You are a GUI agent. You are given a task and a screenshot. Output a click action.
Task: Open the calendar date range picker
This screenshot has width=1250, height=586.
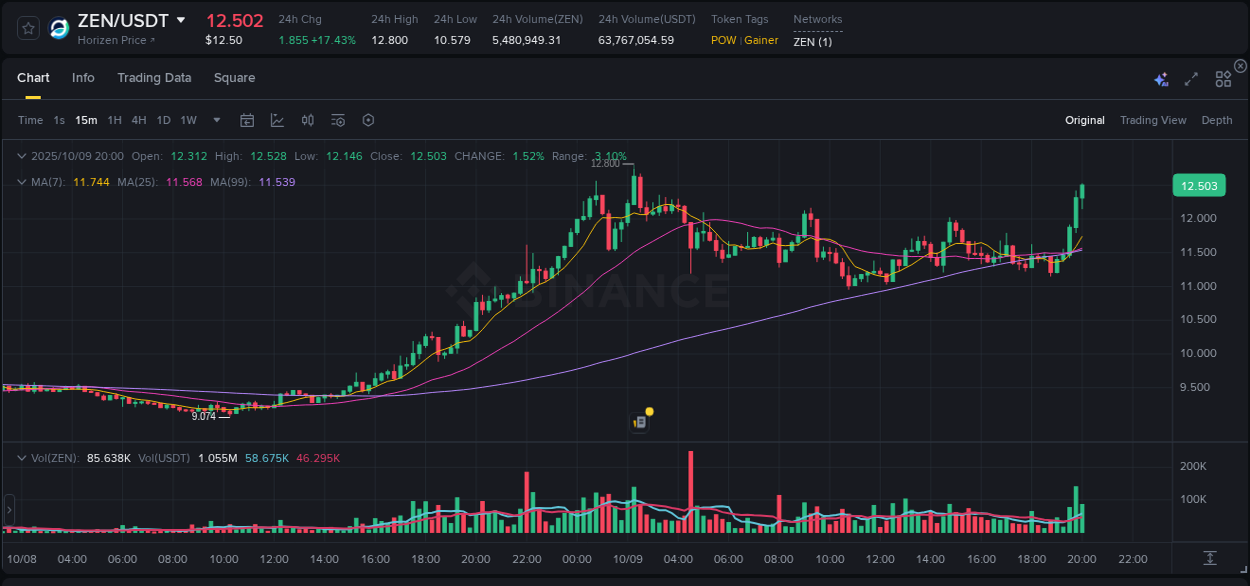247,119
